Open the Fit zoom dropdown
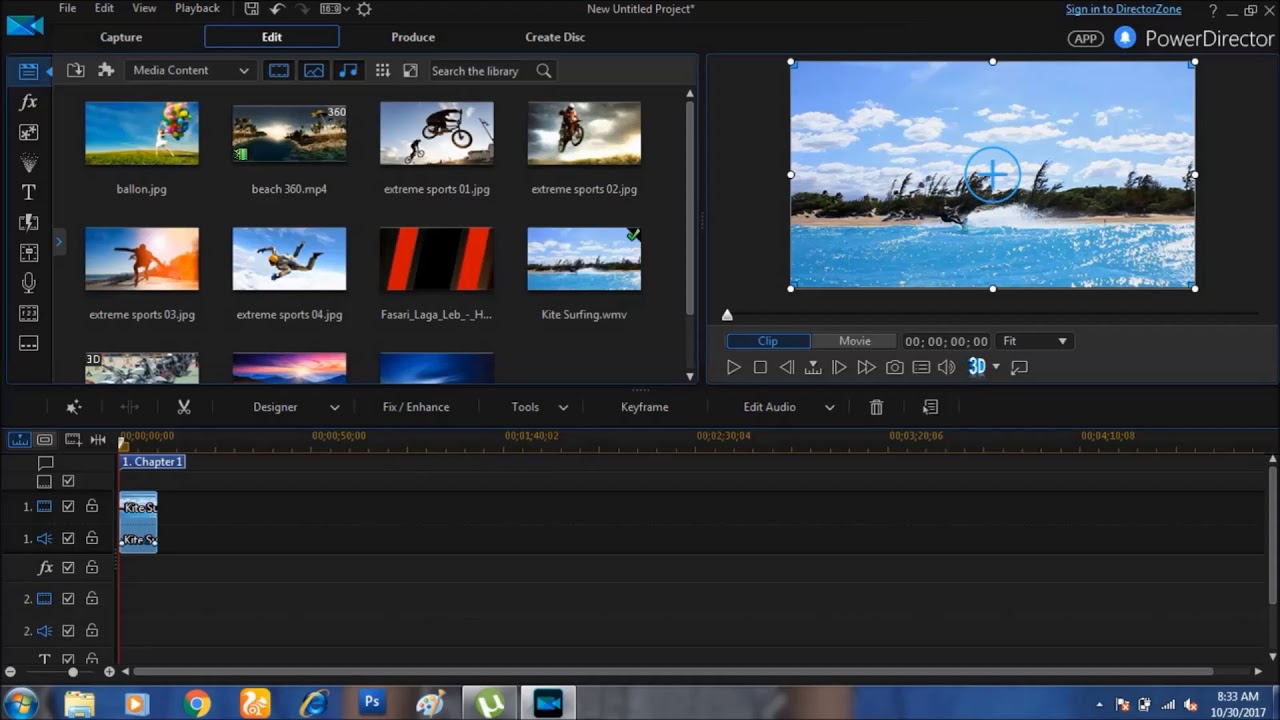The image size is (1280, 720). [1035, 341]
